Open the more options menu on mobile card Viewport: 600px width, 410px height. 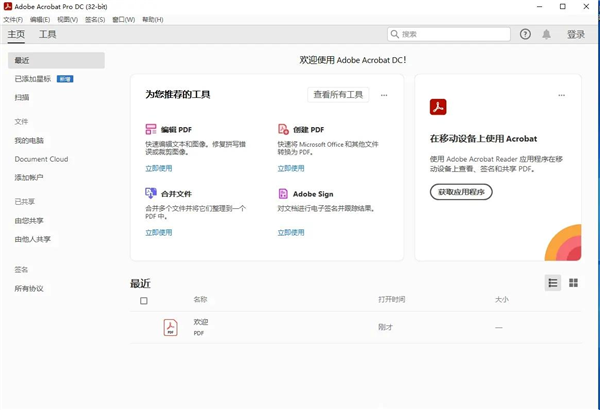tap(562, 95)
